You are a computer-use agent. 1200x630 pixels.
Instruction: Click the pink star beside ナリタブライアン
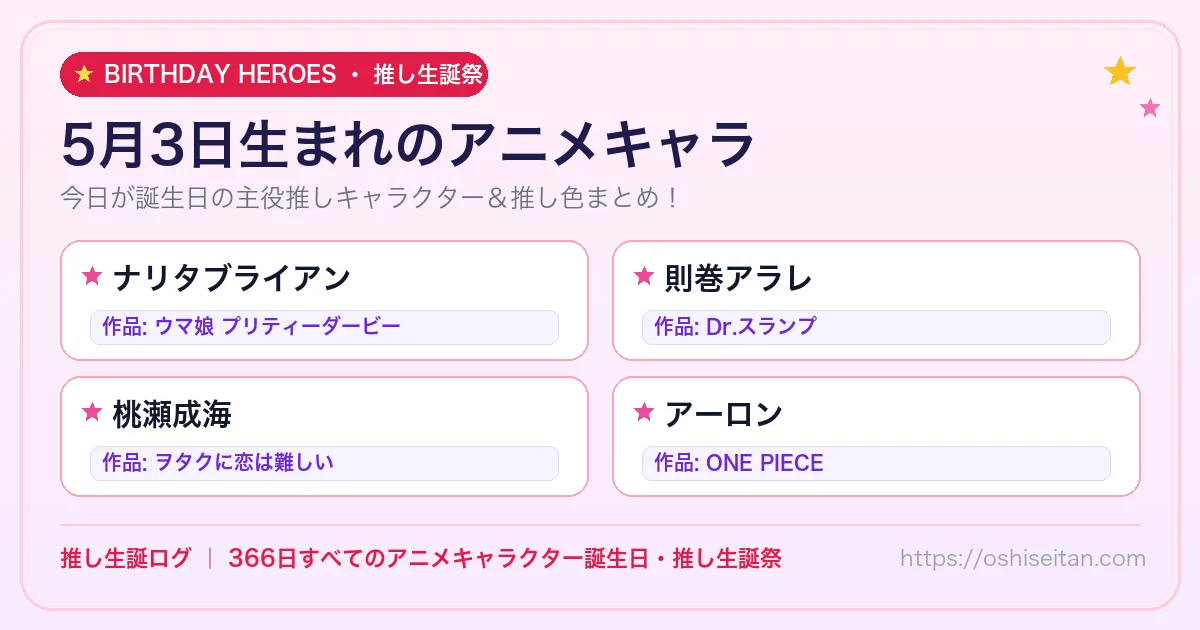92,276
